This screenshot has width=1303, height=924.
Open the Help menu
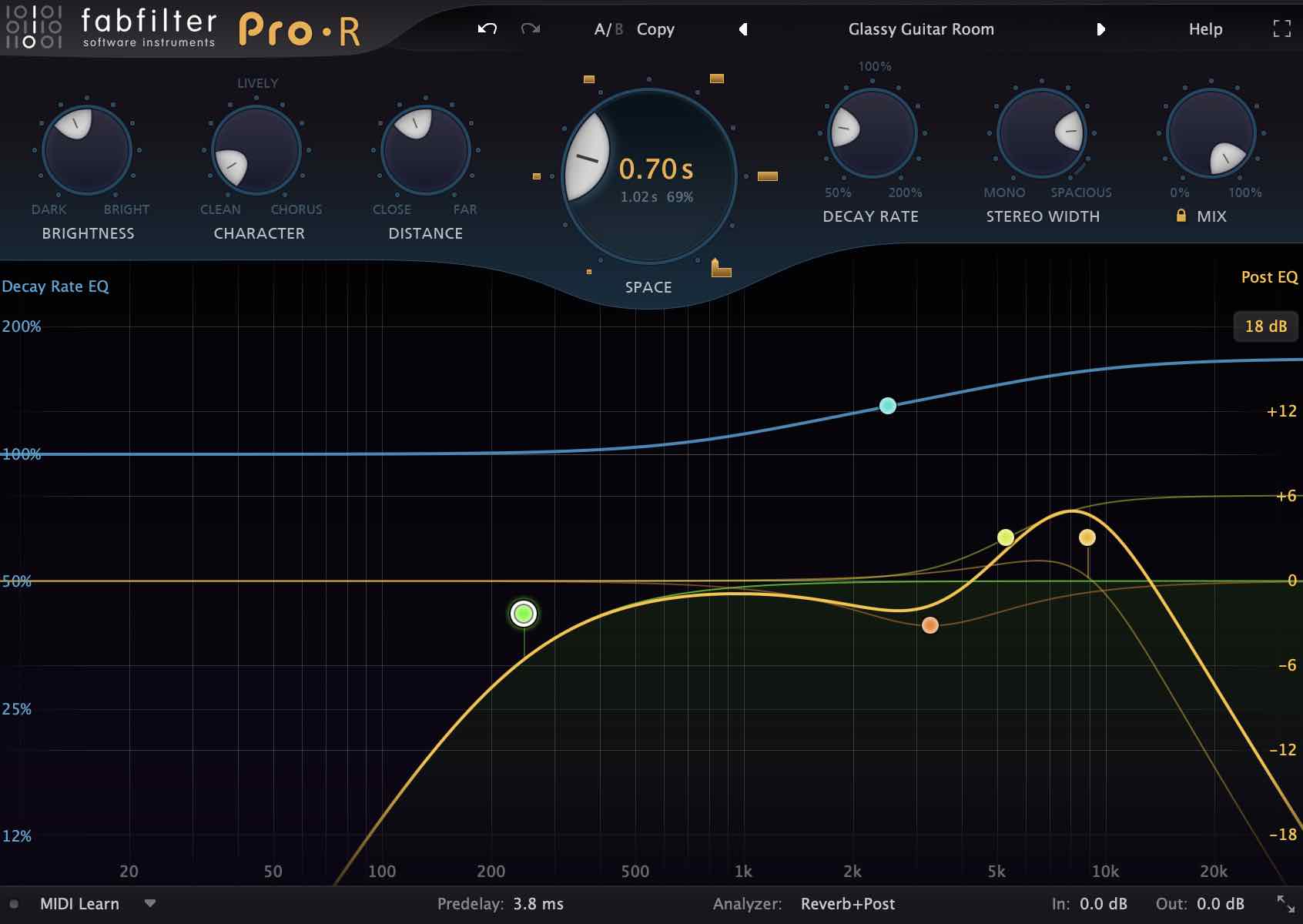(x=1205, y=29)
